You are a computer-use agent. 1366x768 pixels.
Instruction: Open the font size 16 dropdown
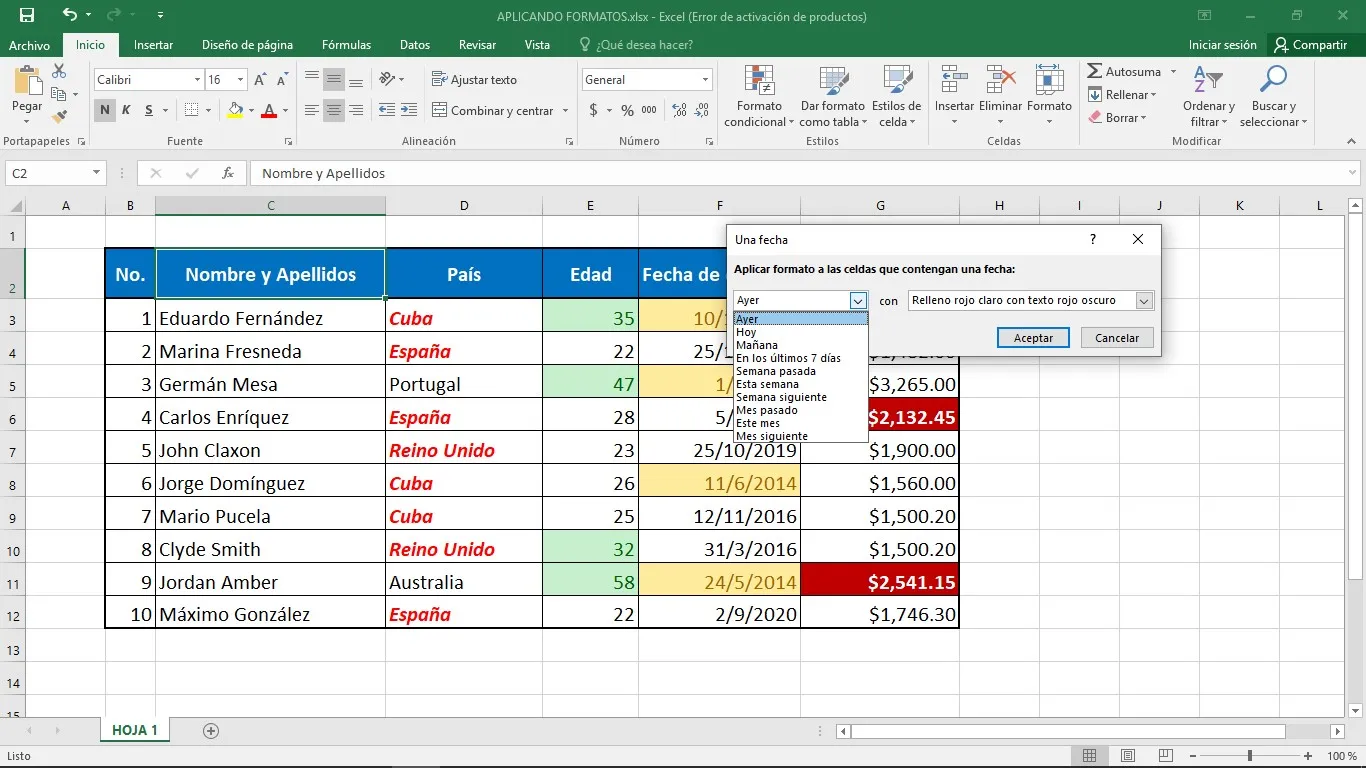240,80
